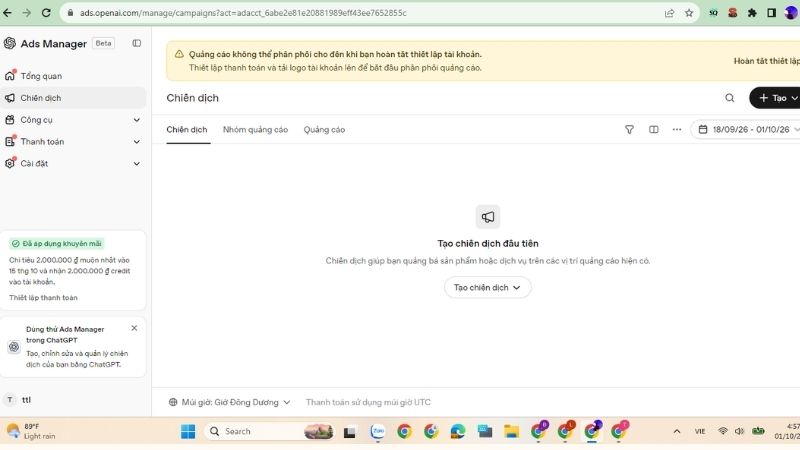Click the Cài đặt gear icon
Screen dimensions: 800x450
click(10, 164)
